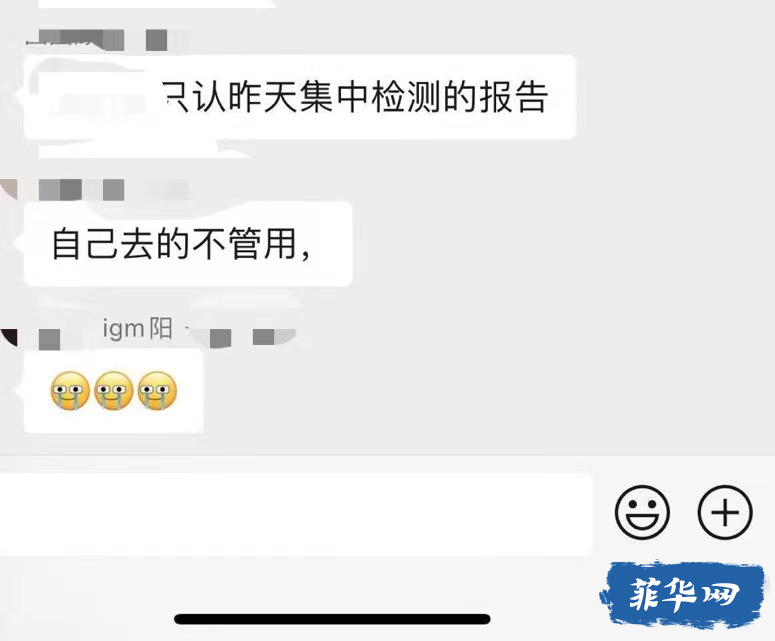Tap the pixelated text right of igm 阳
775x641 pixels.
tap(242, 337)
